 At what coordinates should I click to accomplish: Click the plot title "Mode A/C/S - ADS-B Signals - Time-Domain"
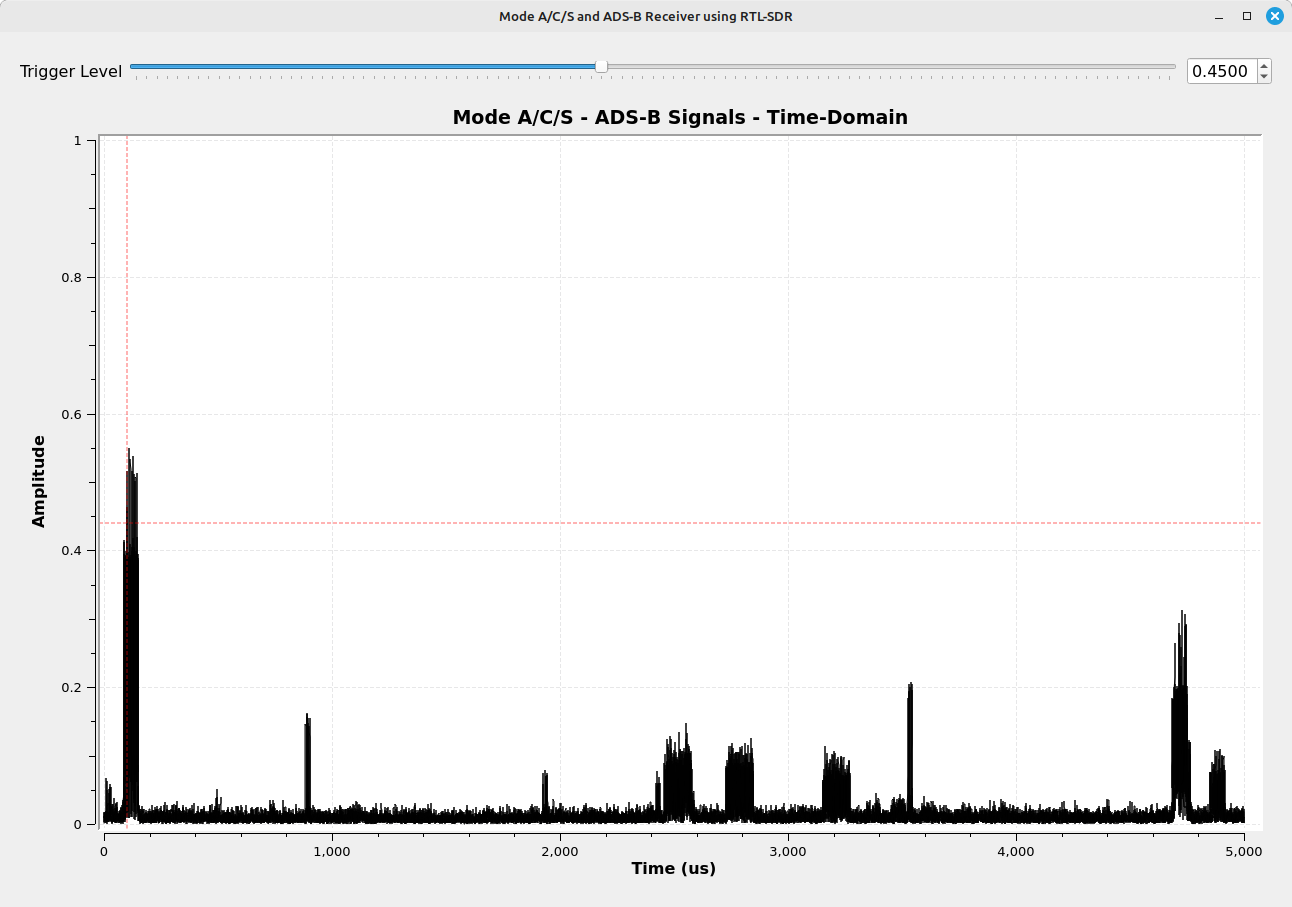(680, 117)
